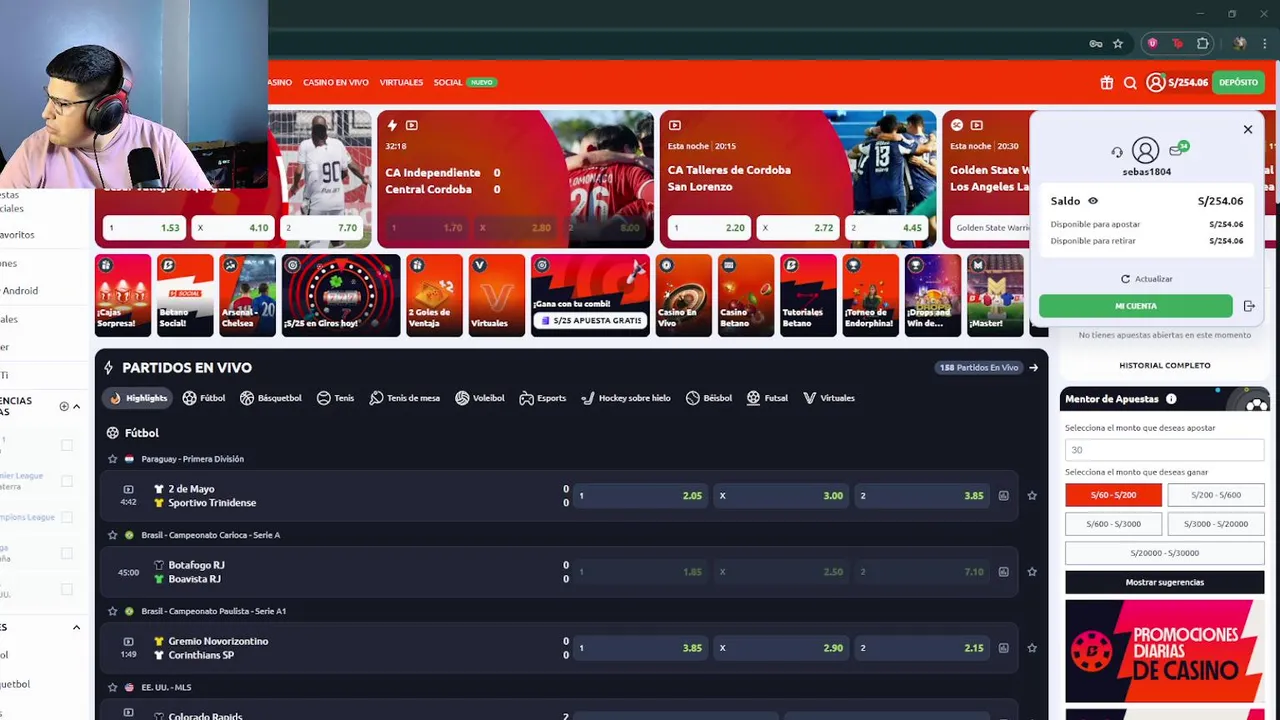Refresh balance with Actualizar
This screenshot has height=720, width=1280.
pyautogui.click(x=1146, y=279)
